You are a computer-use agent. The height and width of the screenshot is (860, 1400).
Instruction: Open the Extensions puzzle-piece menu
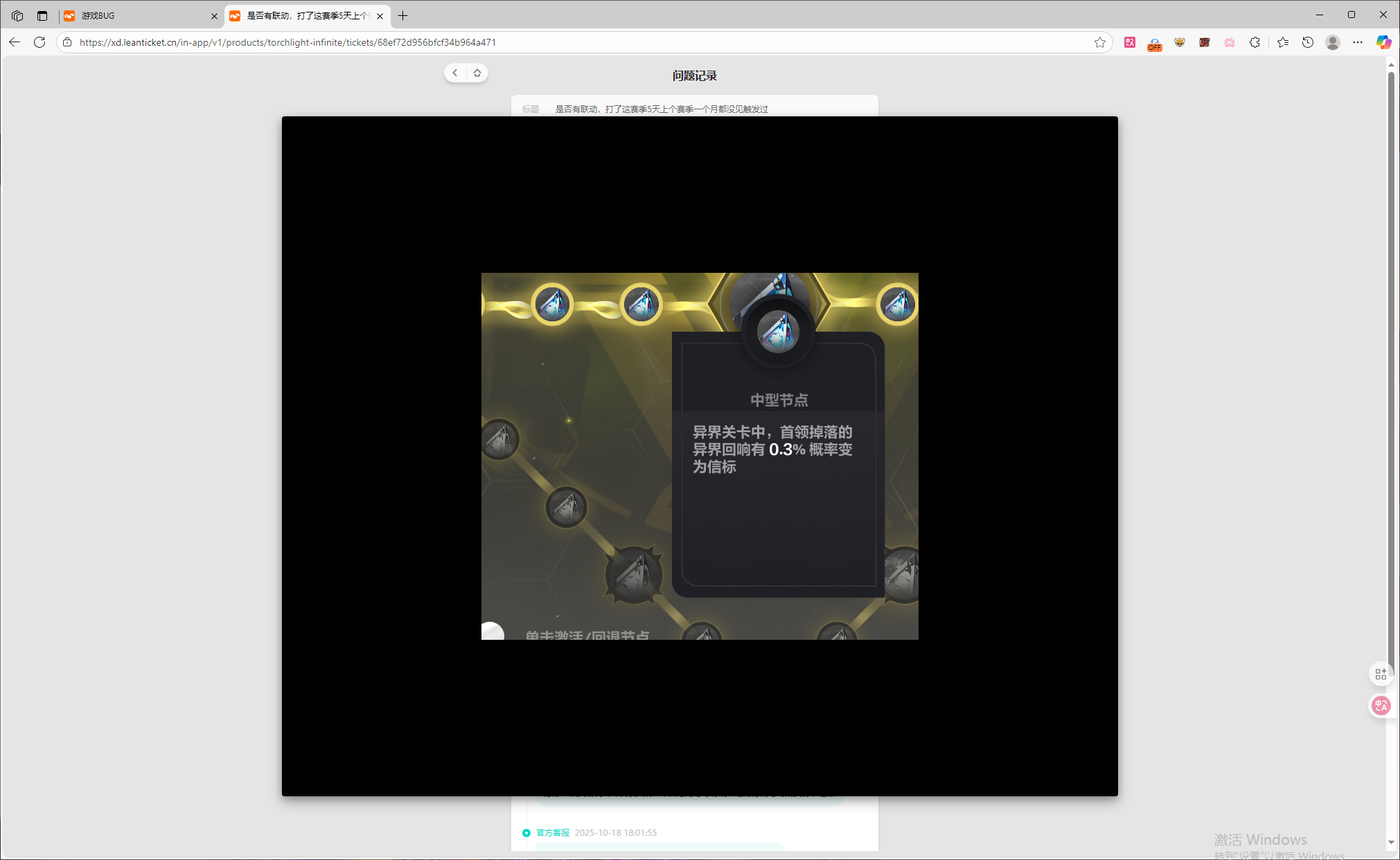pyautogui.click(x=1255, y=42)
